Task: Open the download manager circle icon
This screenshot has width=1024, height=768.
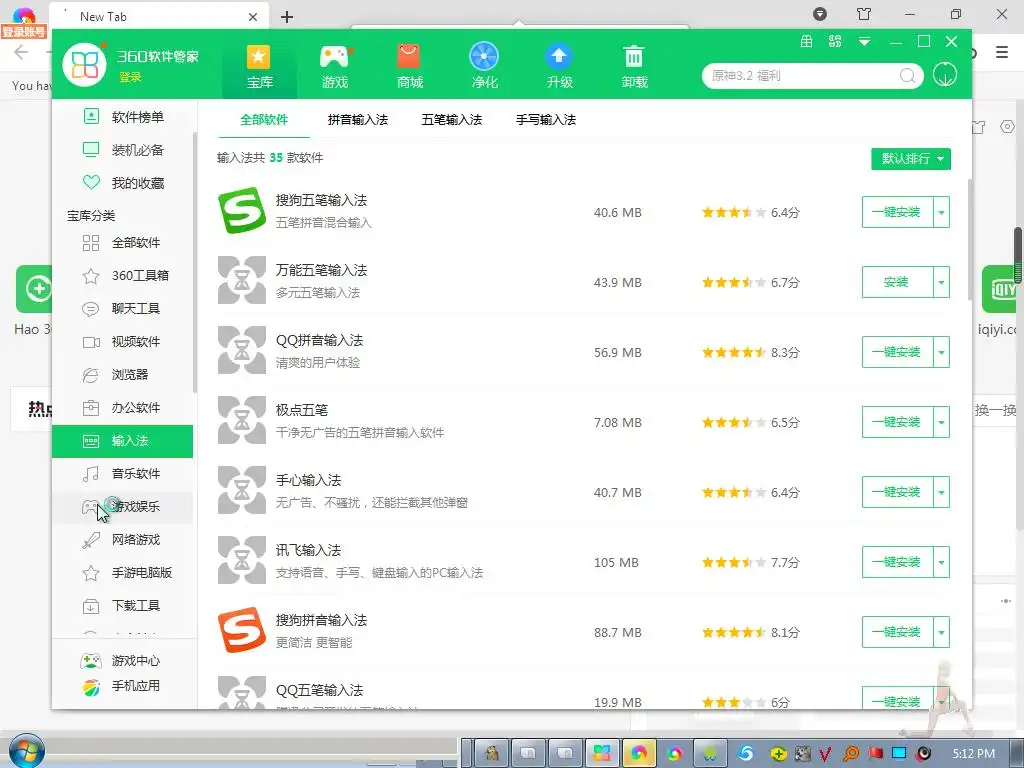Action: point(945,74)
